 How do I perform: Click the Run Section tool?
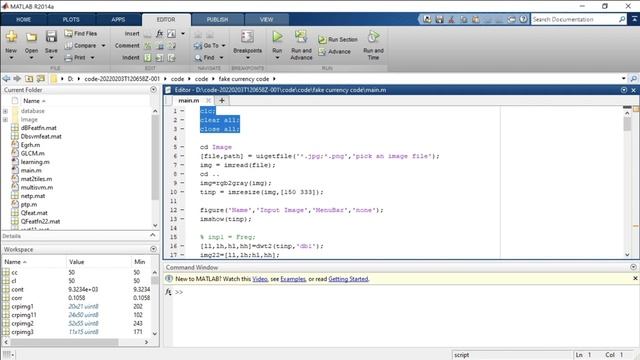click(338, 40)
